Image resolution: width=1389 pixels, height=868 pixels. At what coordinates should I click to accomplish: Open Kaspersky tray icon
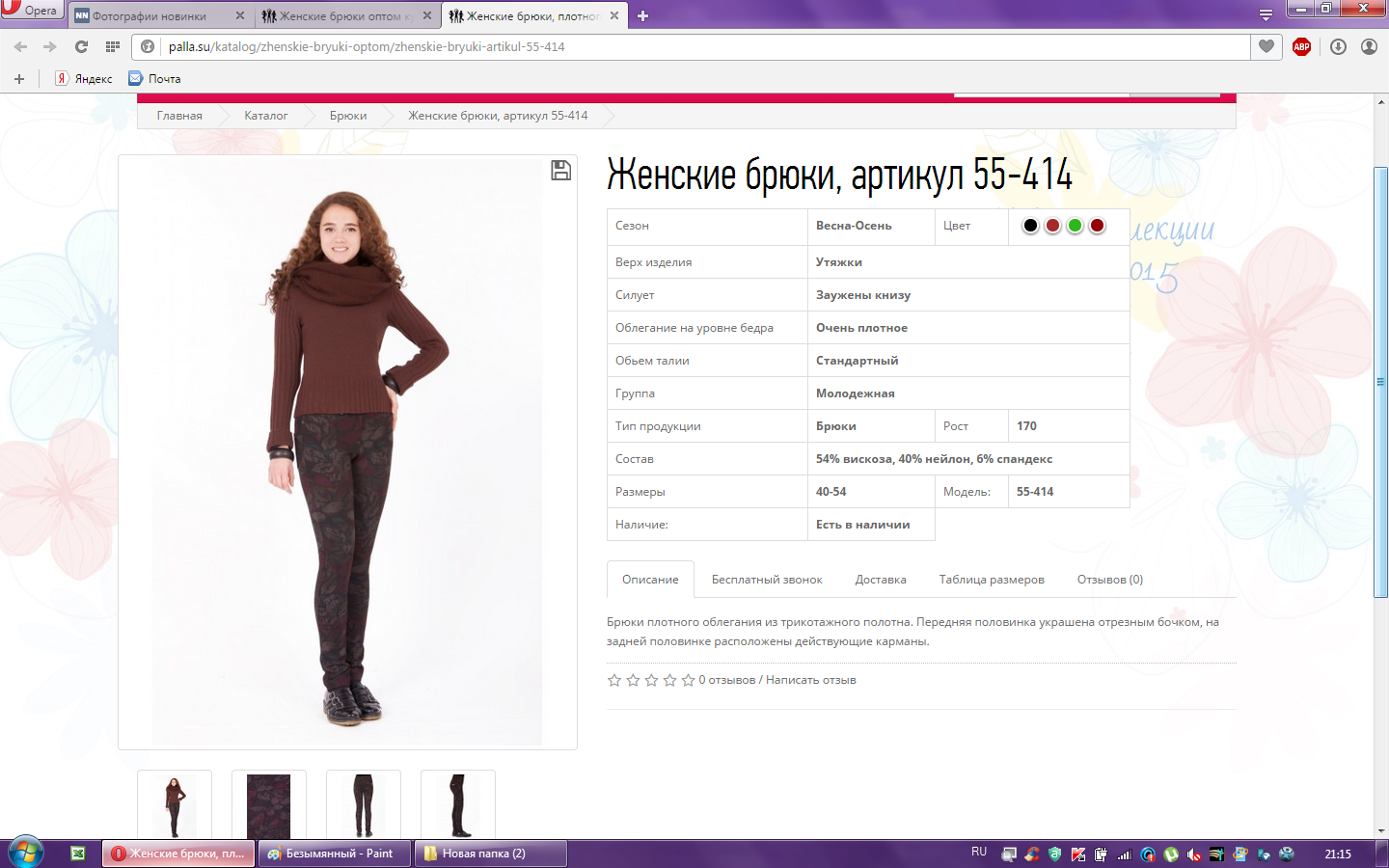point(1077,854)
